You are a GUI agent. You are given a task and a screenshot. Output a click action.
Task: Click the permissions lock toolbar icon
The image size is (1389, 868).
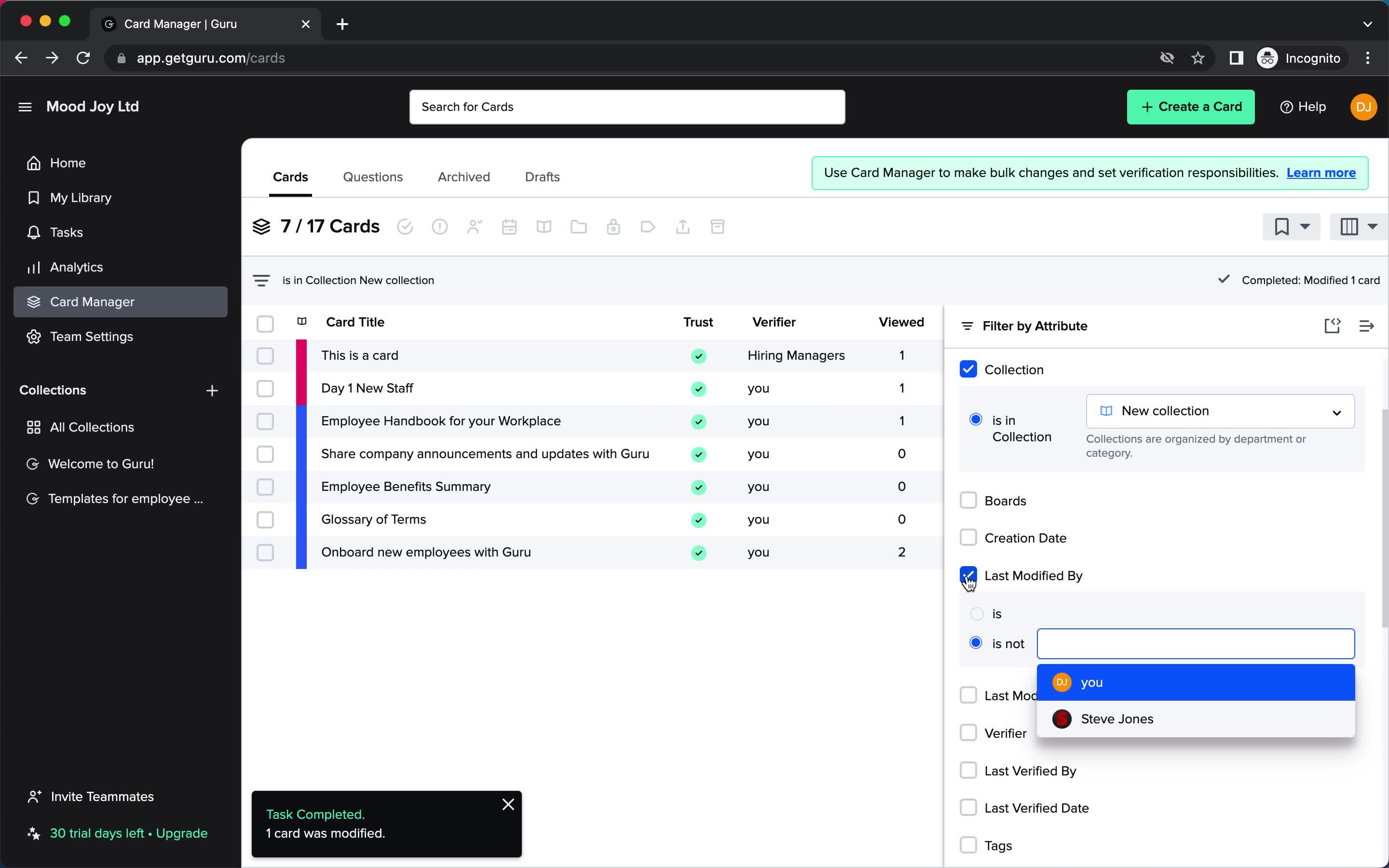613,227
